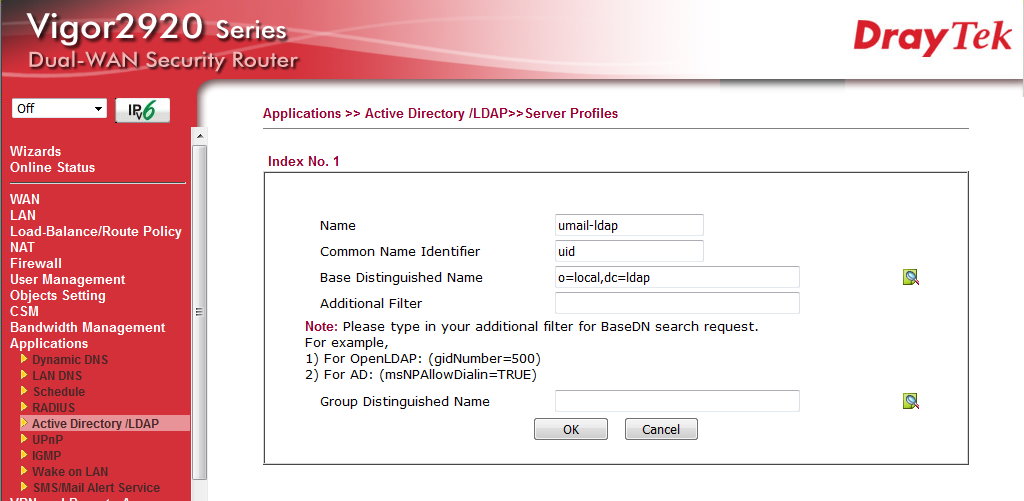Click the Additional Filter field
Image resolution: width=1024 pixels, height=501 pixels.
pyautogui.click(x=677, y=303)
